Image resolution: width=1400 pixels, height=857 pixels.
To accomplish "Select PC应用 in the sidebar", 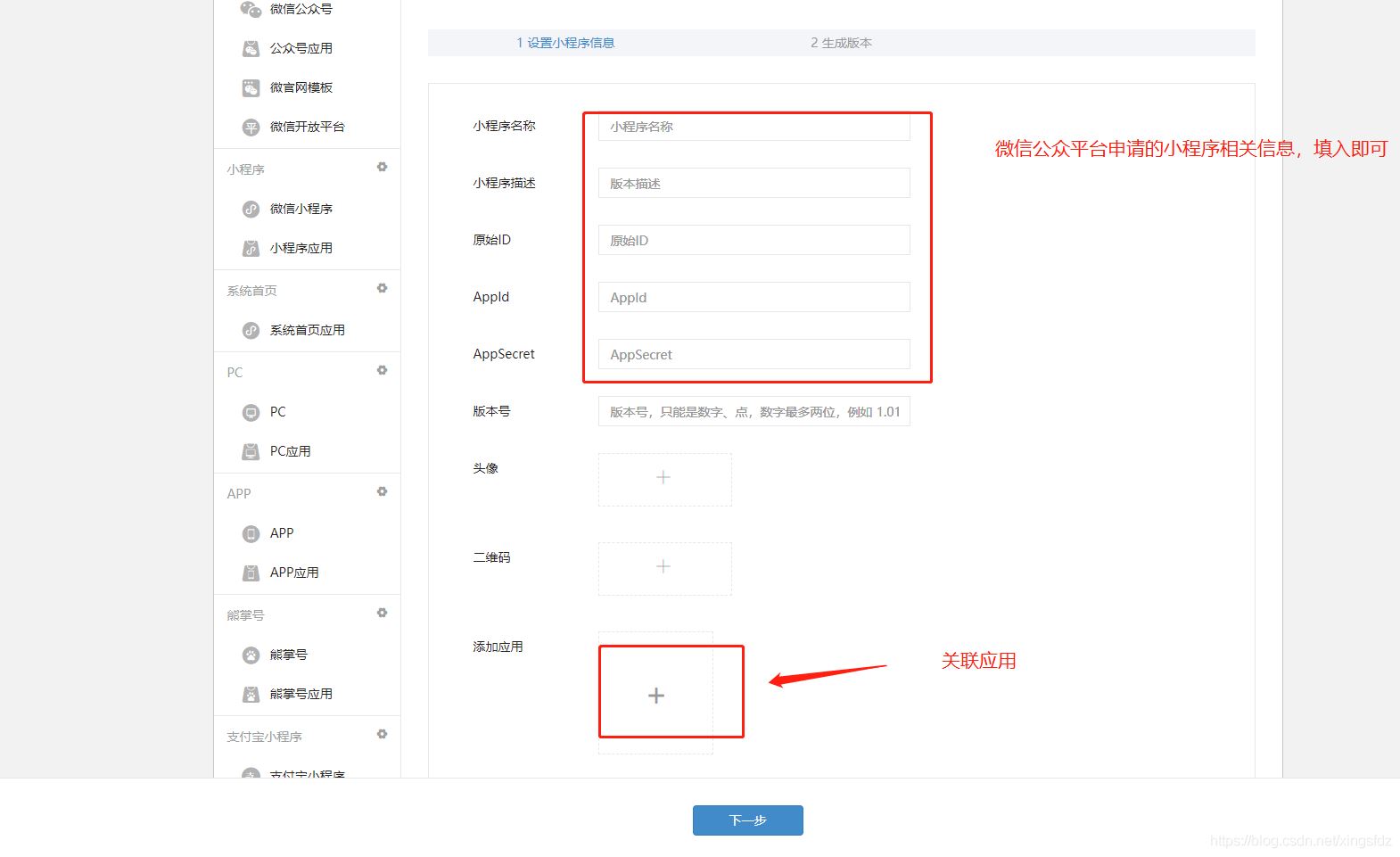I will pyautogui.click(x=290, y=451).
